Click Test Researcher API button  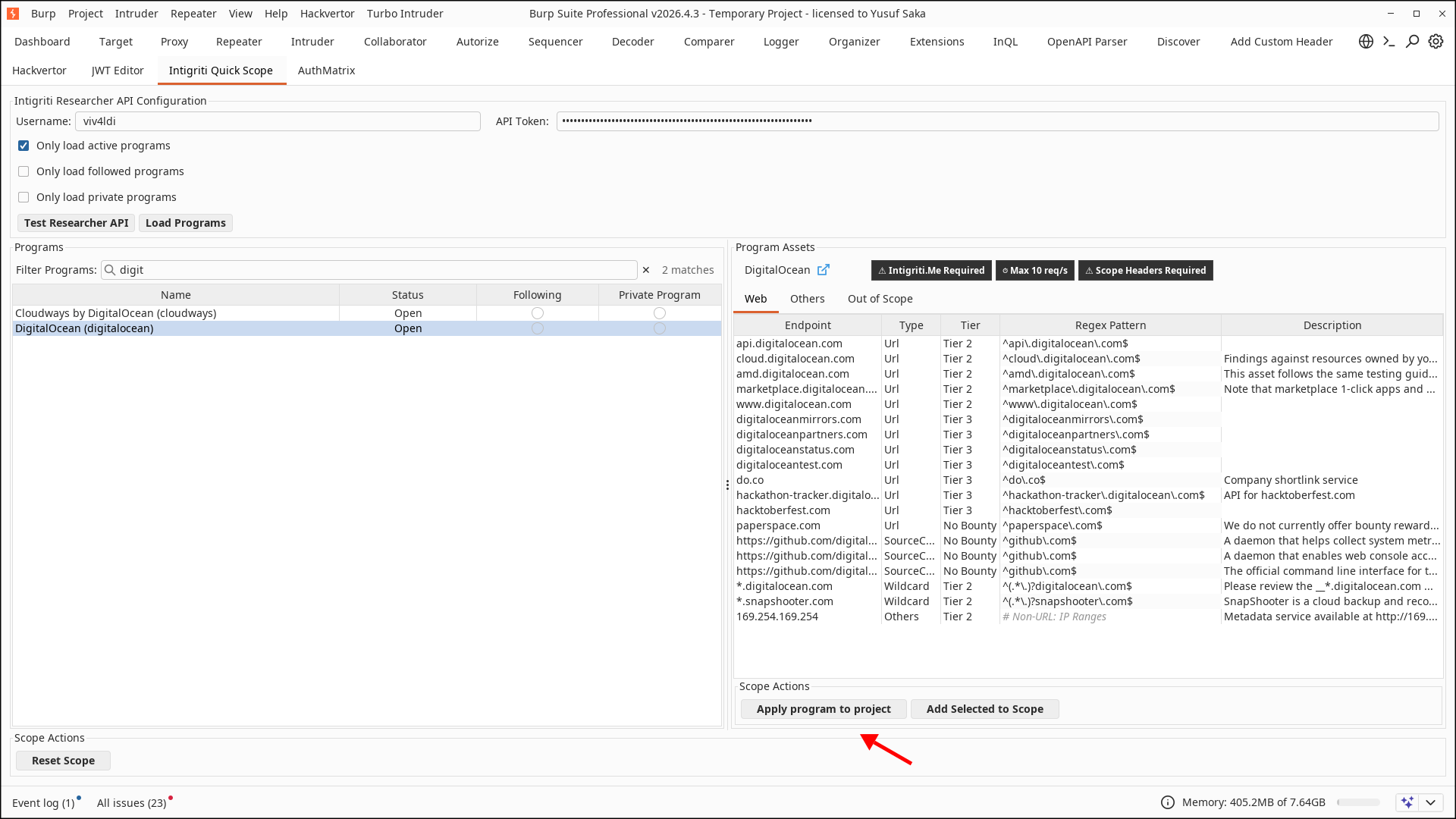(x=77, y=223)
